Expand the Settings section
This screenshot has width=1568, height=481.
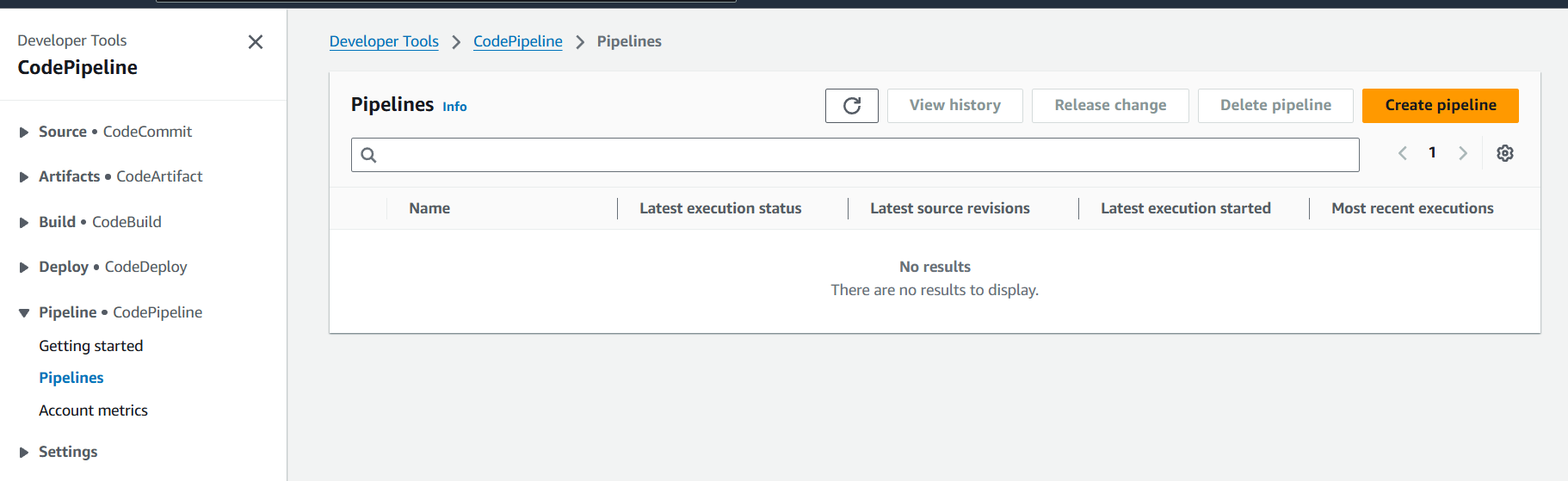[x=24, y=453]
